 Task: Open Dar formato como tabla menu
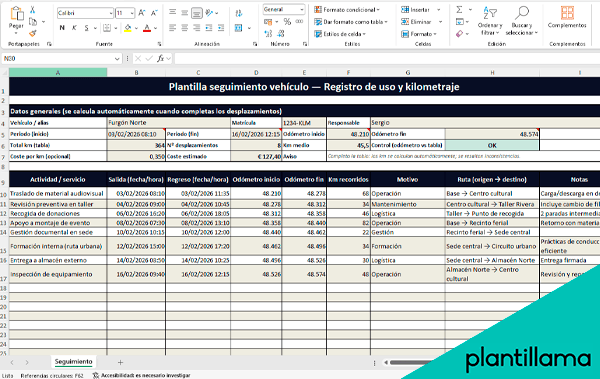[351, 22]
